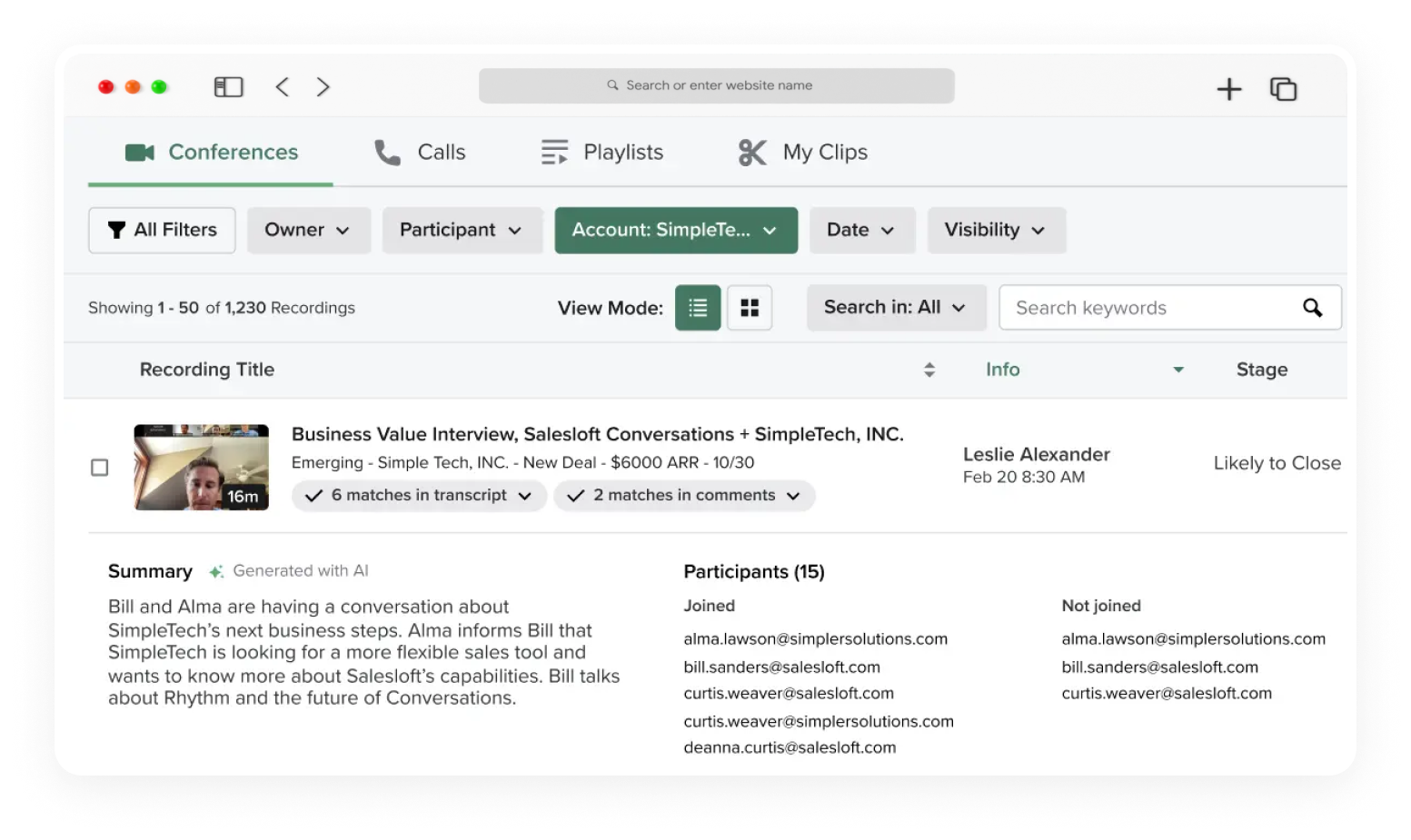Go back with the left arrow

coord(283,87)
